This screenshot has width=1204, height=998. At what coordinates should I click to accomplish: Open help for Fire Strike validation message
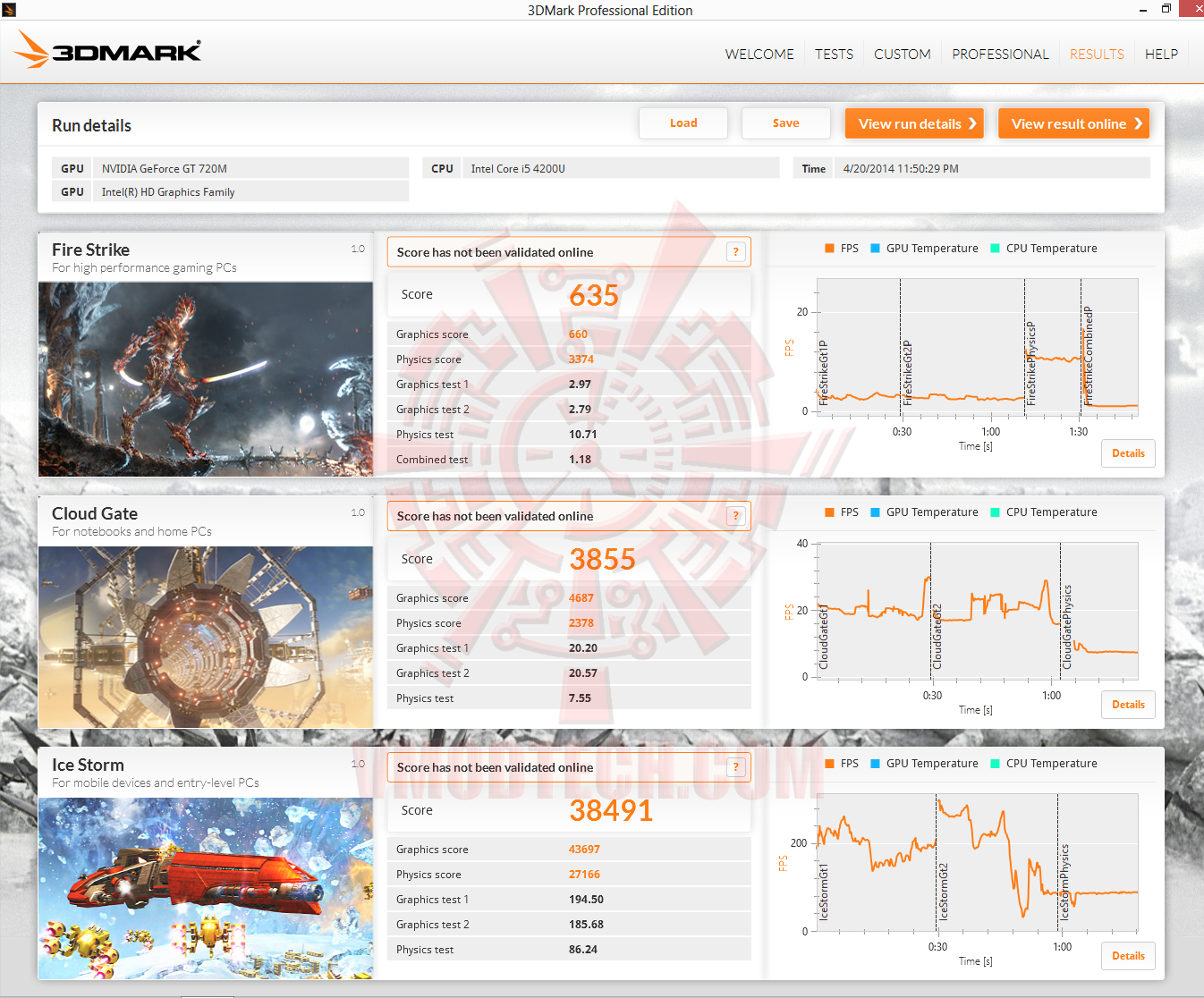736,252
